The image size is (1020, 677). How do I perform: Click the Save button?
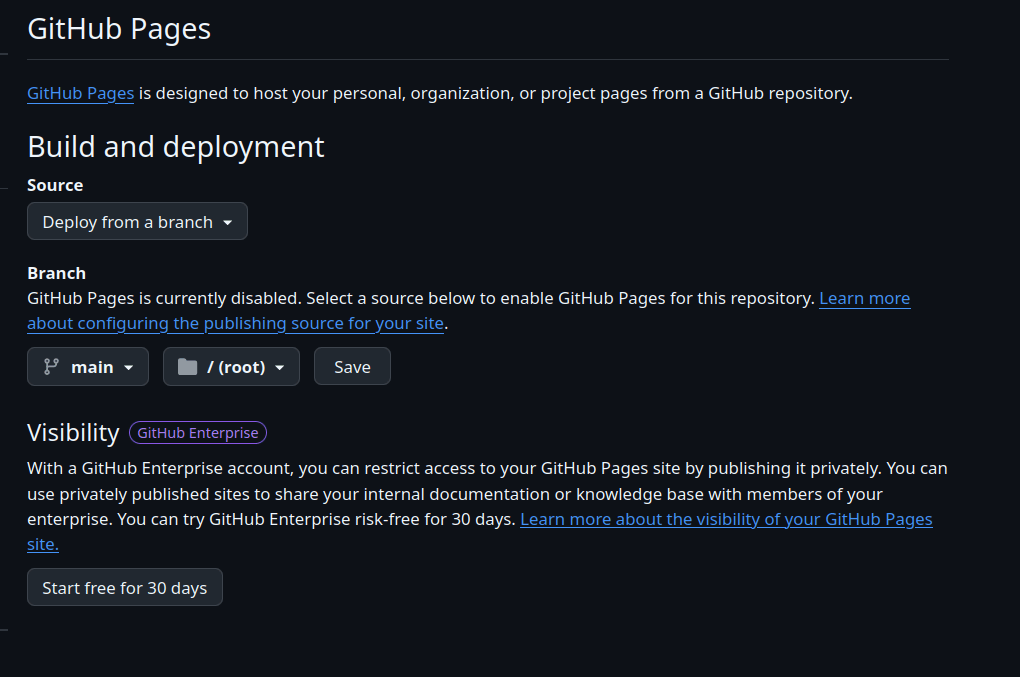point(352,367)
